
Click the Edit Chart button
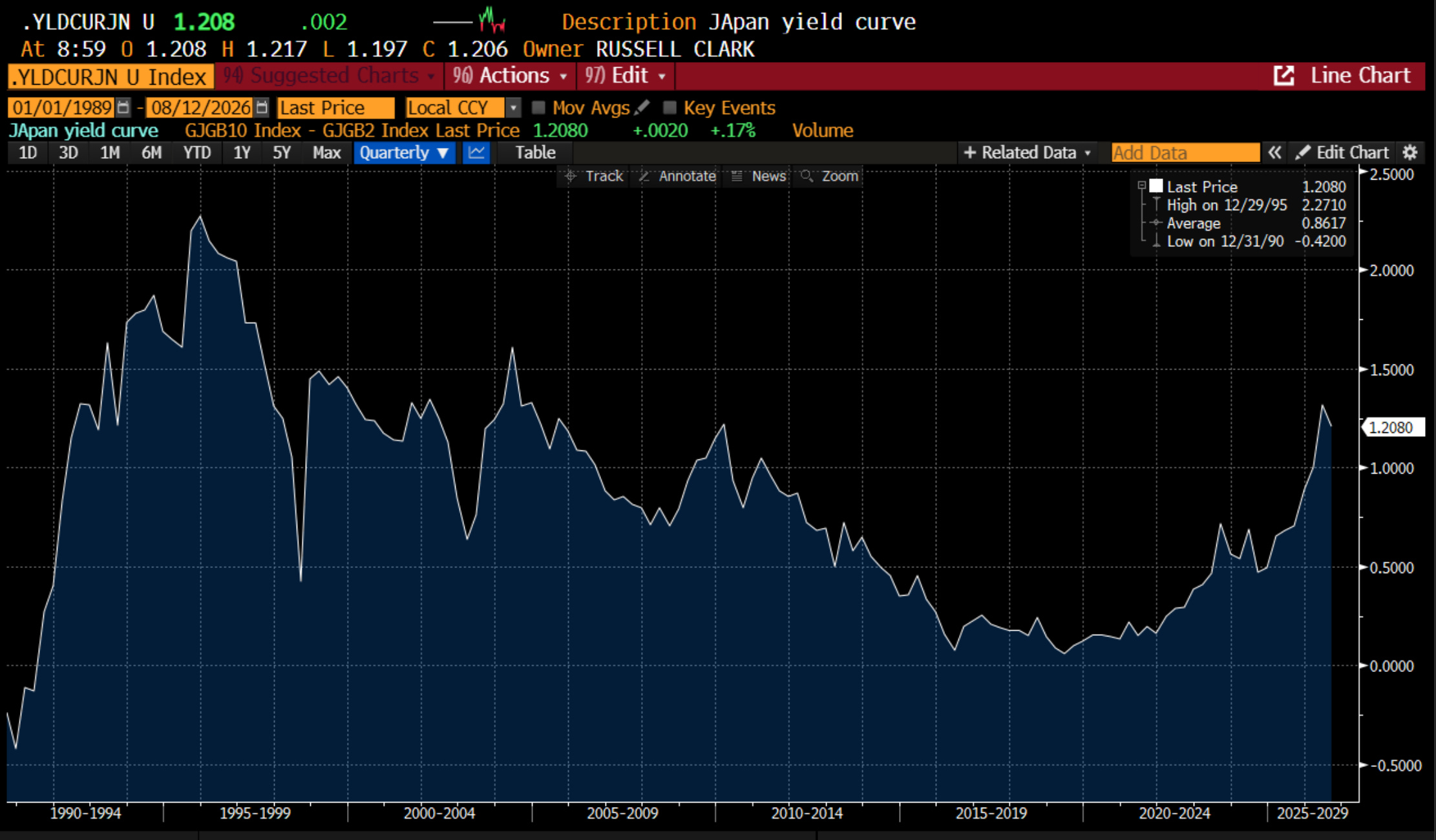[x=1343, y=152]
